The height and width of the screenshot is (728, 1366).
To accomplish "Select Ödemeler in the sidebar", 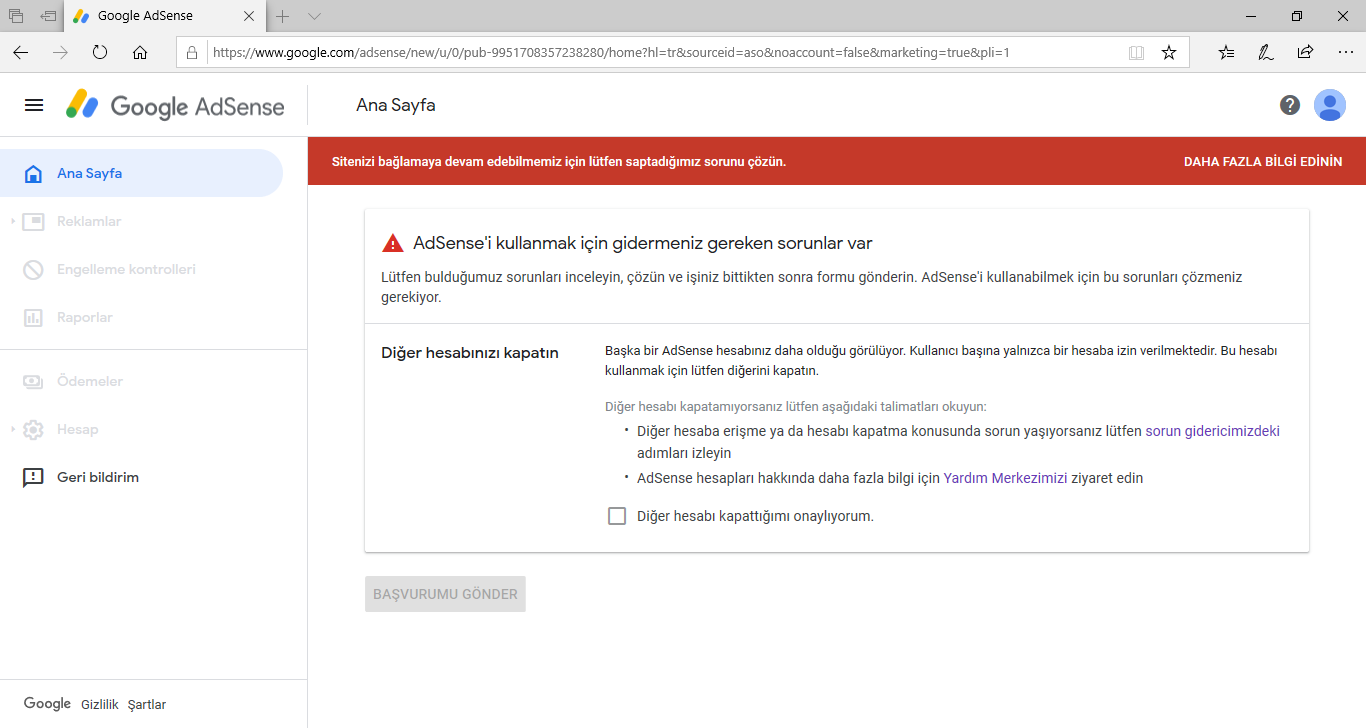I will click(141, 381).
